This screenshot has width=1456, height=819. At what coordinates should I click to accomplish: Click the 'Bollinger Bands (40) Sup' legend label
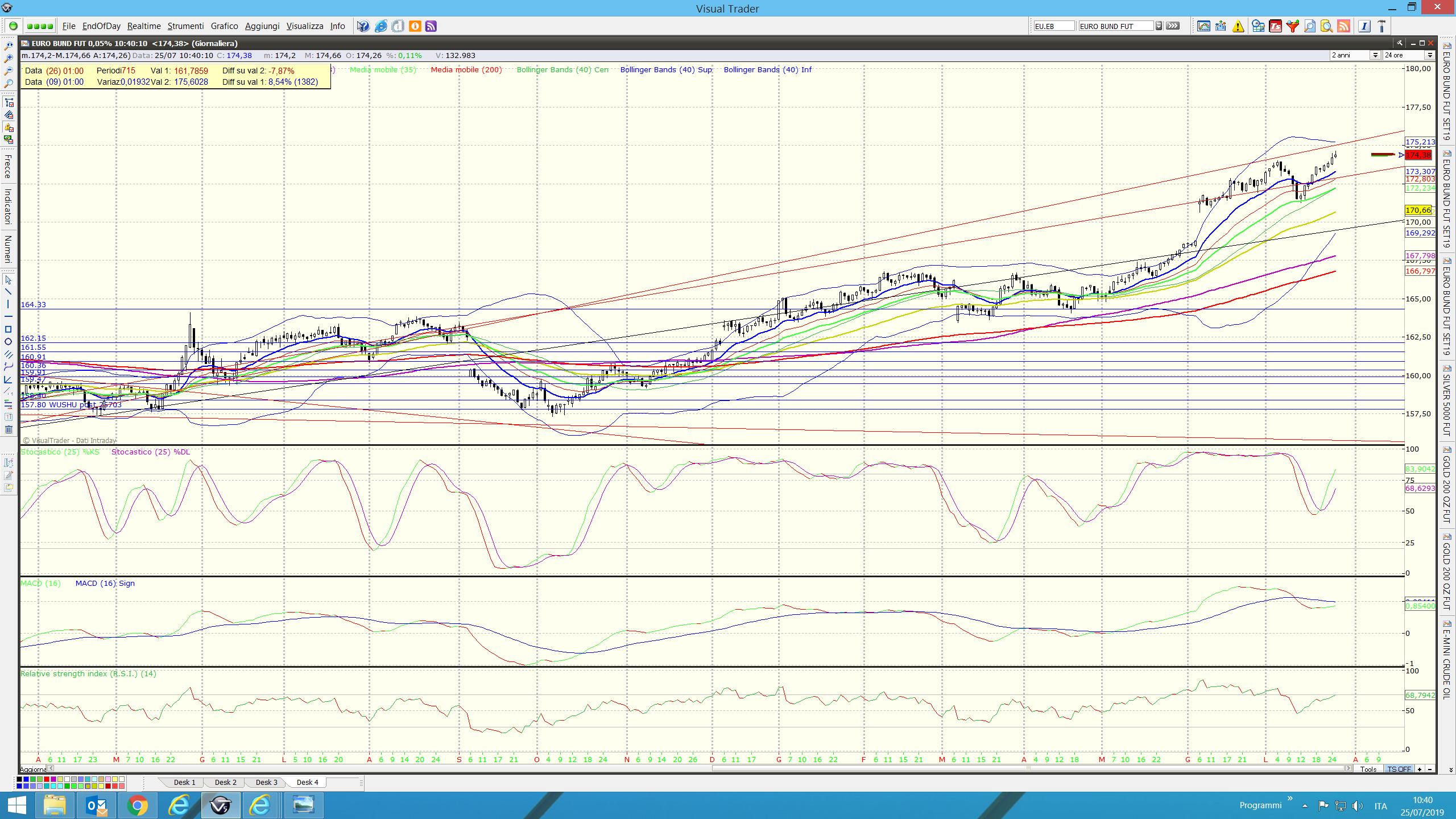point(666,69)
